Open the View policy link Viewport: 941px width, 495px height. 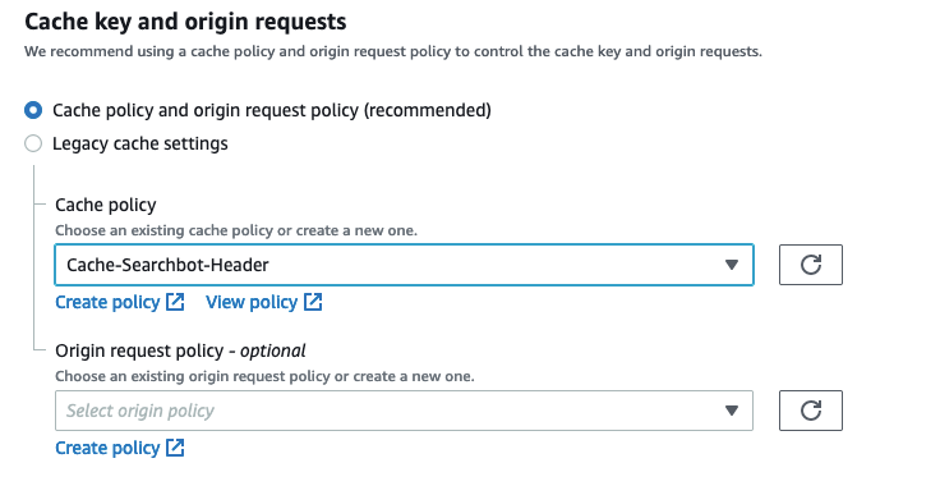click(x=251, y=302)
